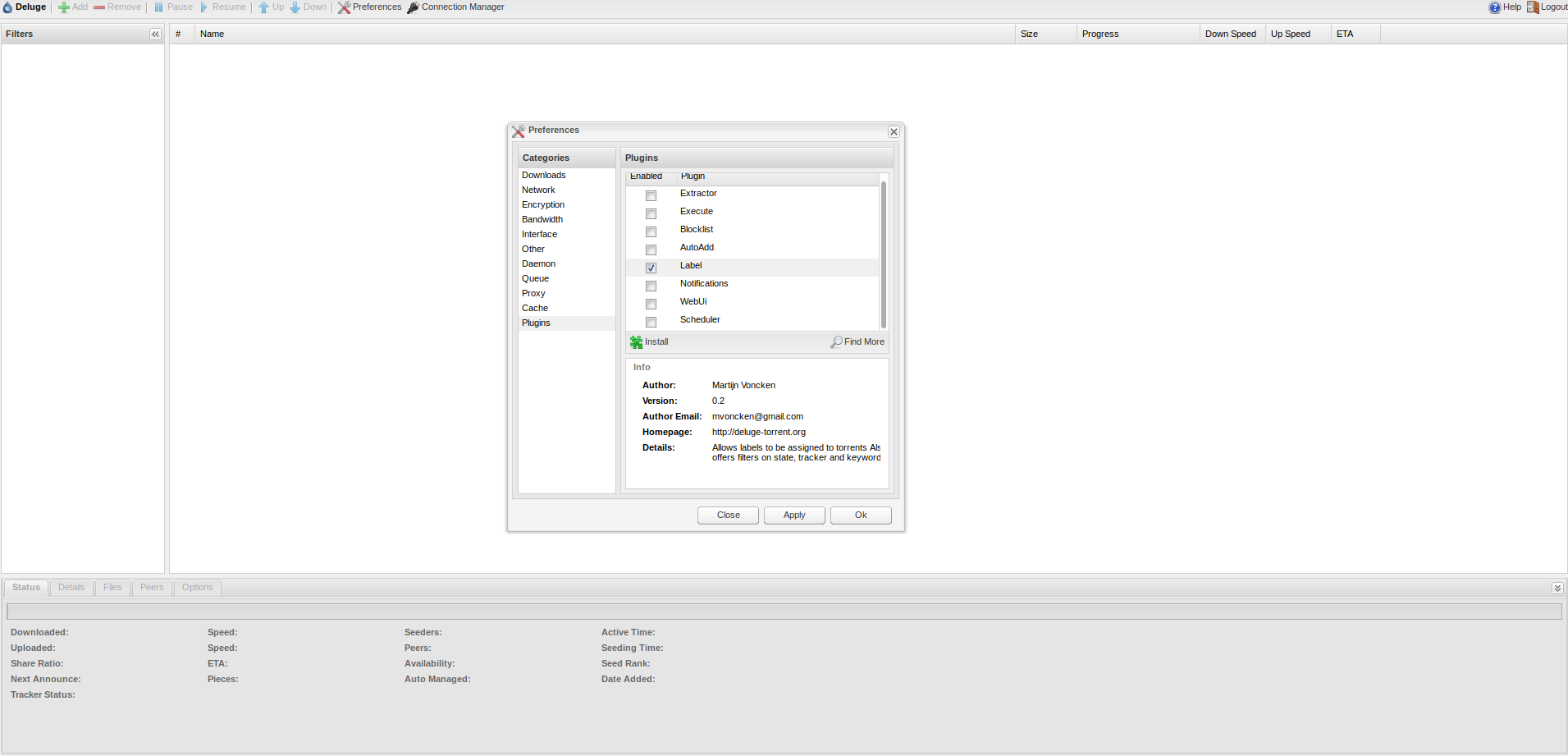Click the Ok button
Screen dimensions: 1568x756
861,515
